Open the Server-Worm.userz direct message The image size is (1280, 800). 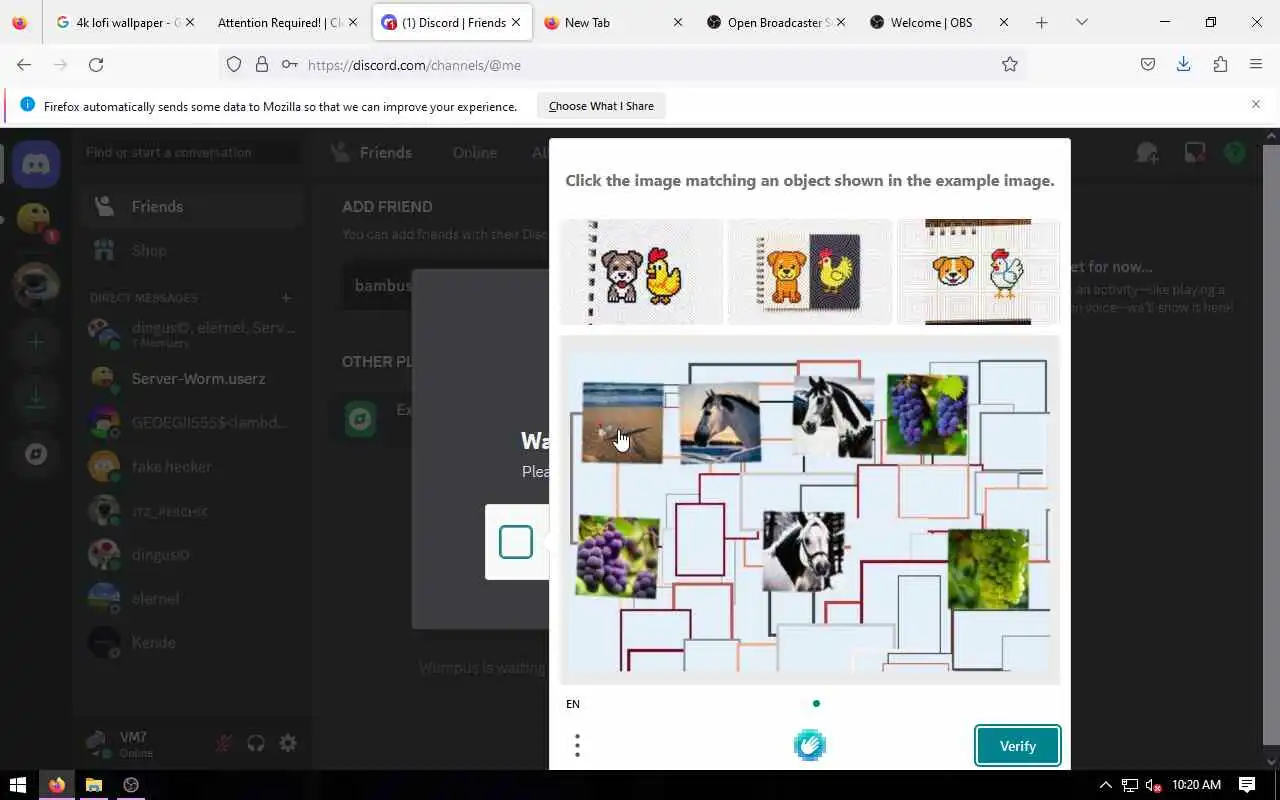click(192, 379)
